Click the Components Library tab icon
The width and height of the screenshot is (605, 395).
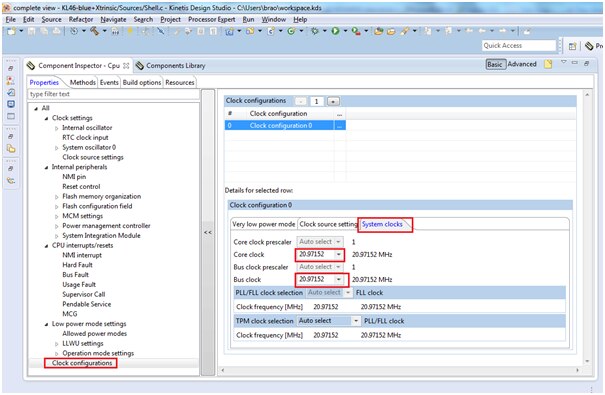point(140,66)
